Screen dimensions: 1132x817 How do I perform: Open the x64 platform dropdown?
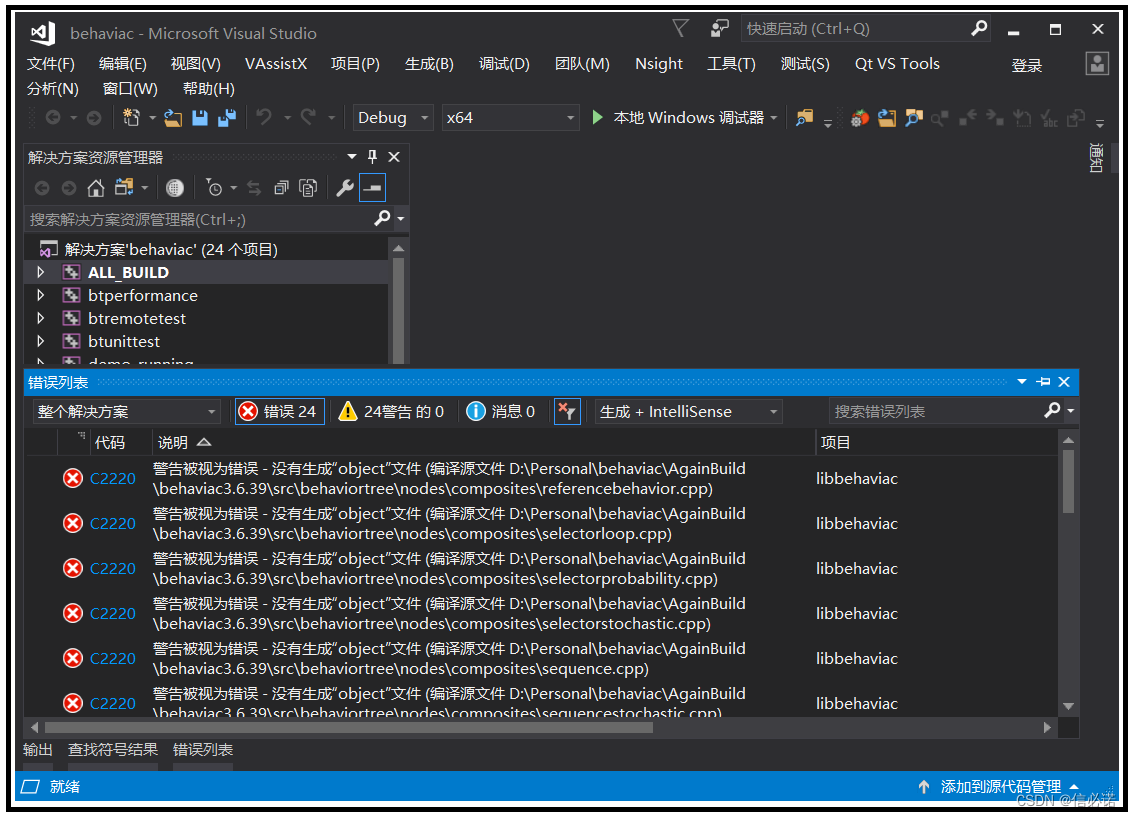coord(510,118)
